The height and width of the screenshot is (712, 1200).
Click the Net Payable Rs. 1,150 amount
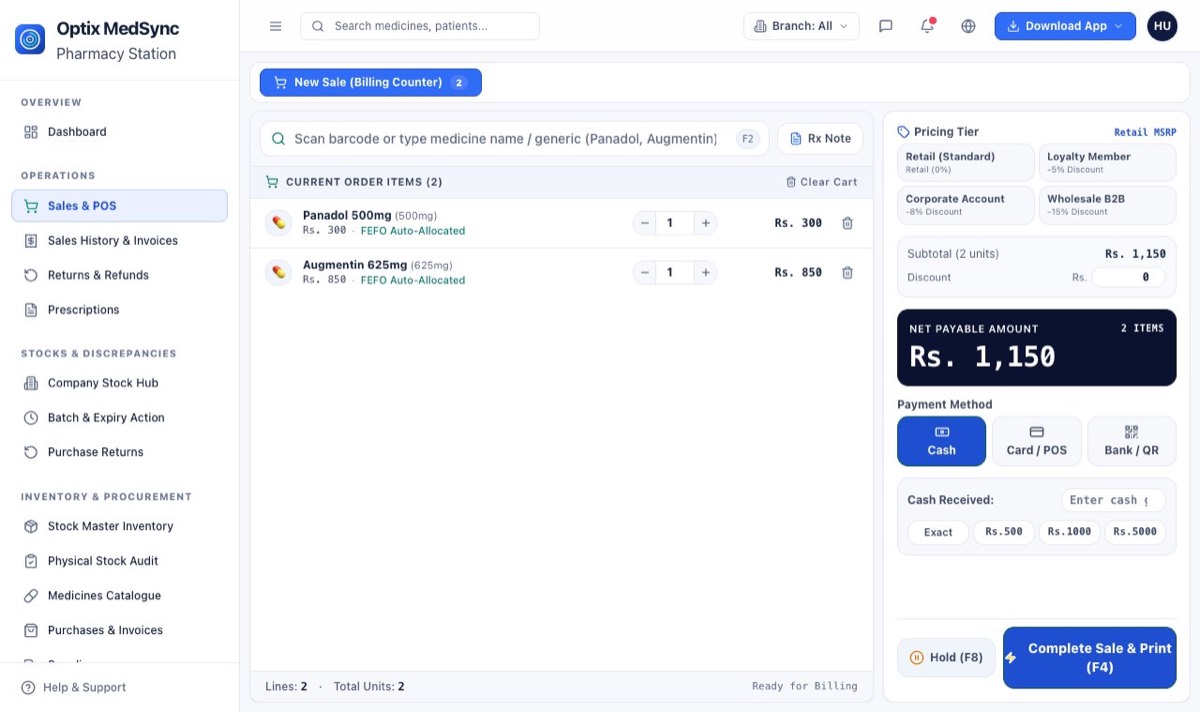click(x=982, y=357)
